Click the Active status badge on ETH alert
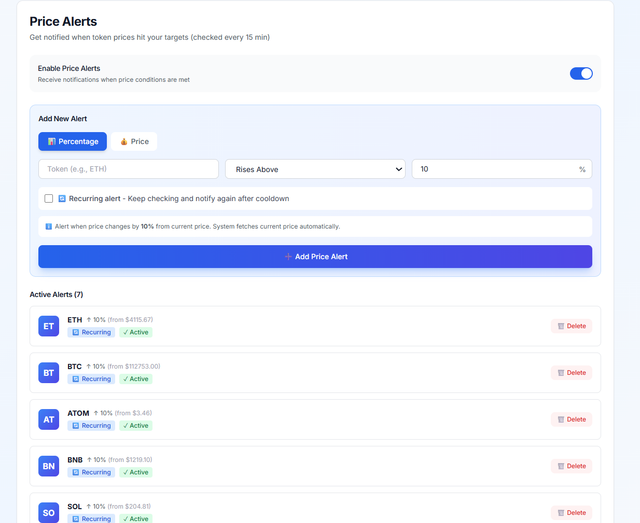 [136, 332]
